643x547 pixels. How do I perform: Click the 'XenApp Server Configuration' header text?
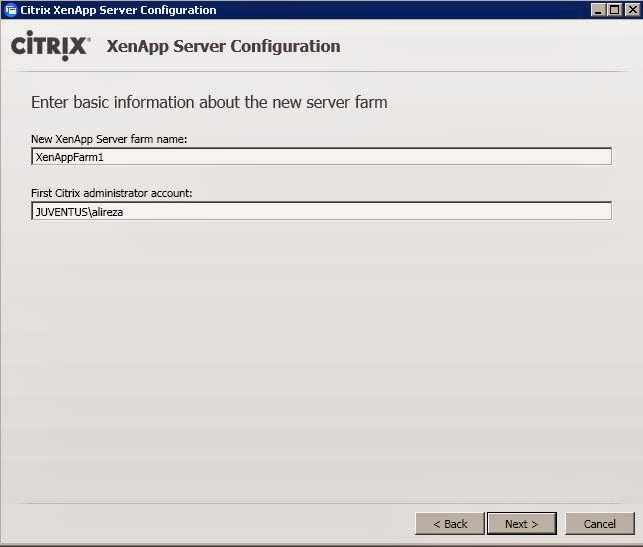pyautogui.click(x=223, y=46)
